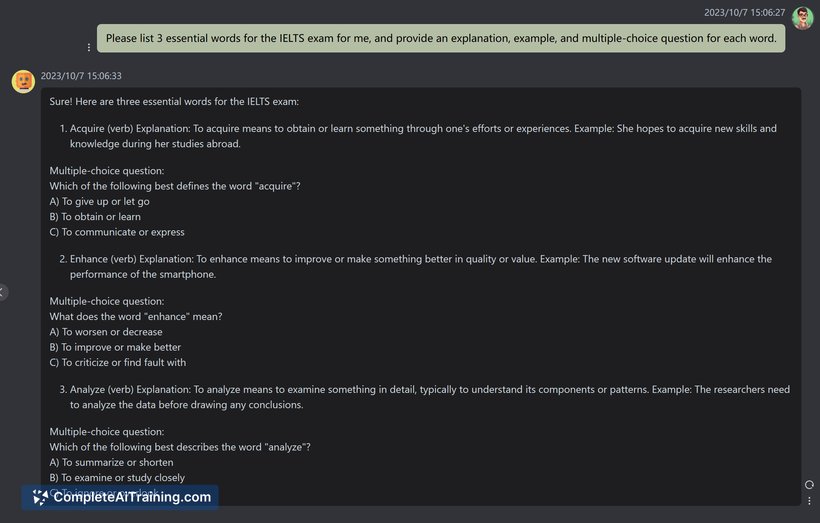820x523 pixels.
Task: Click the regenerate response icon
Action: pyautogui.click(x=809, y=485)
